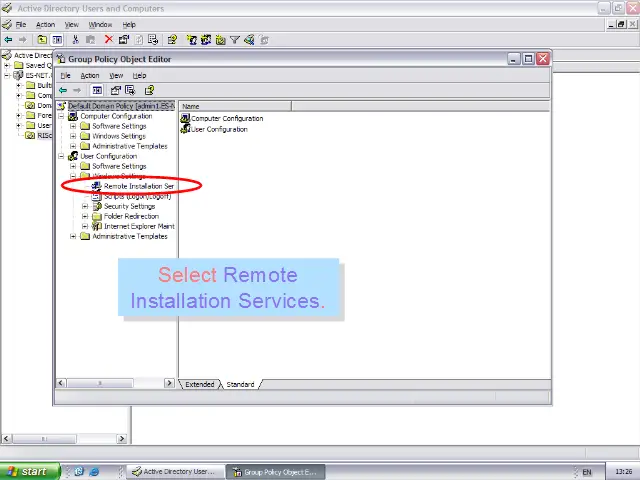Expand Software Settings under User Configuration
Viewport: 640px width, 480px height.
73,166
